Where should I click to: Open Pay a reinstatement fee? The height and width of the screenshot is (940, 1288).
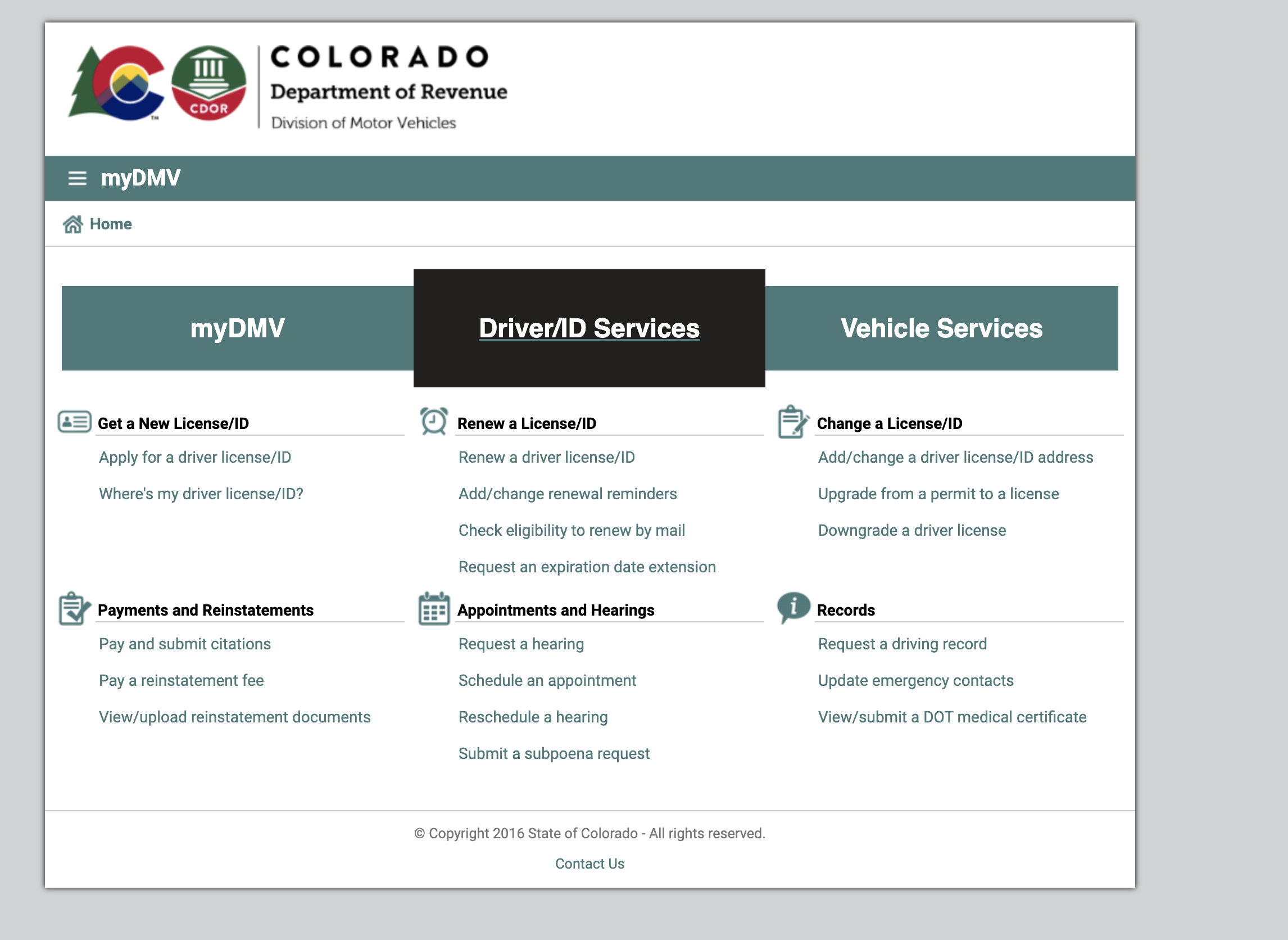tap(182, 680)
